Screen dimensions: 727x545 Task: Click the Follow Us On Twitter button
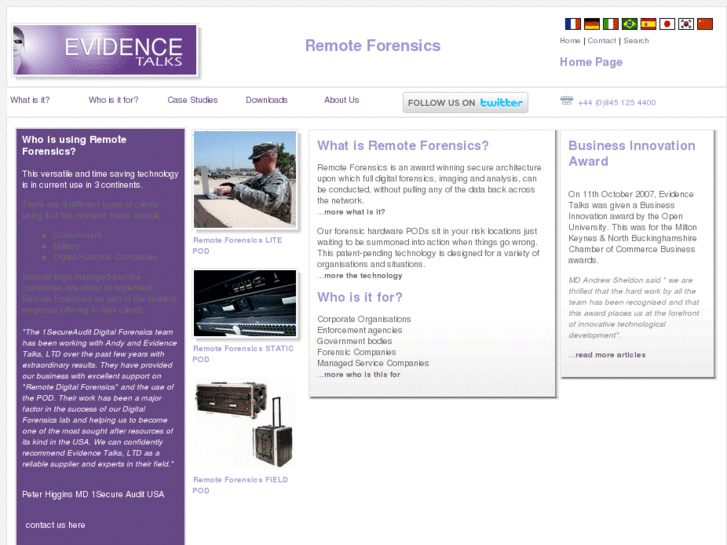pyautogui.click(x=465, y=103)
